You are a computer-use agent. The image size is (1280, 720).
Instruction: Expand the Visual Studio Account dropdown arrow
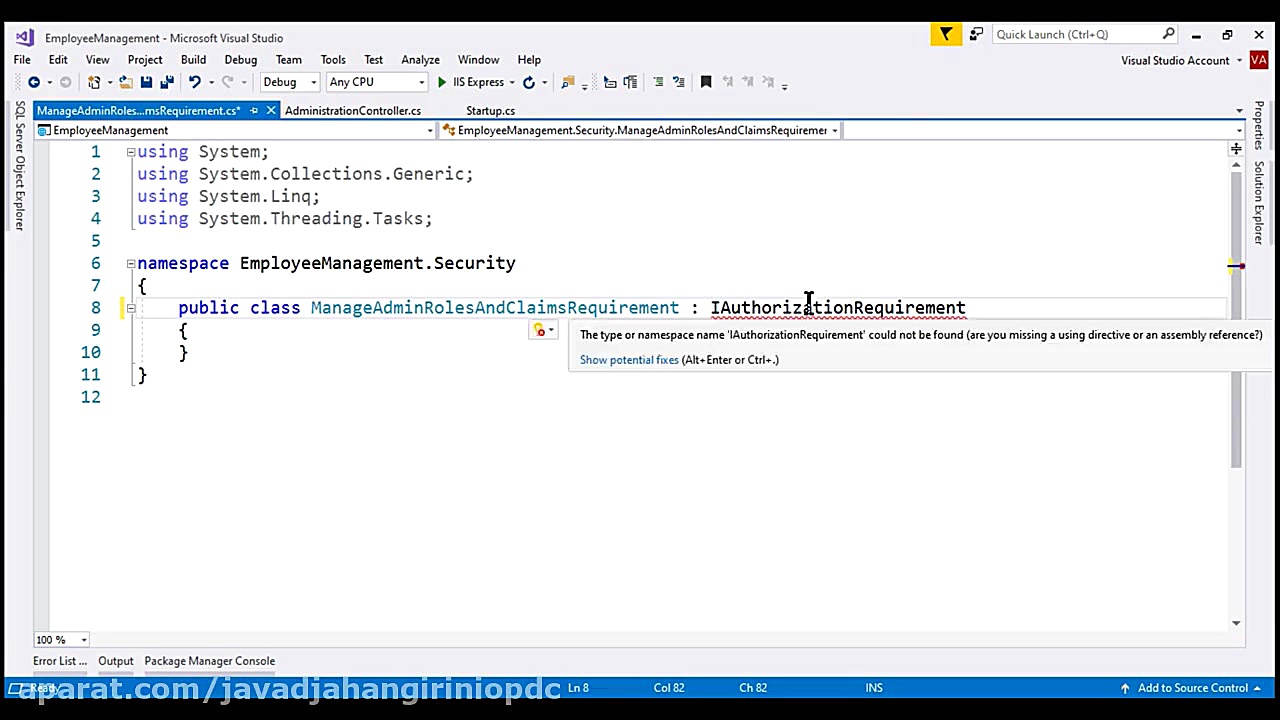pyautogui.click(x=1239, y=60)
